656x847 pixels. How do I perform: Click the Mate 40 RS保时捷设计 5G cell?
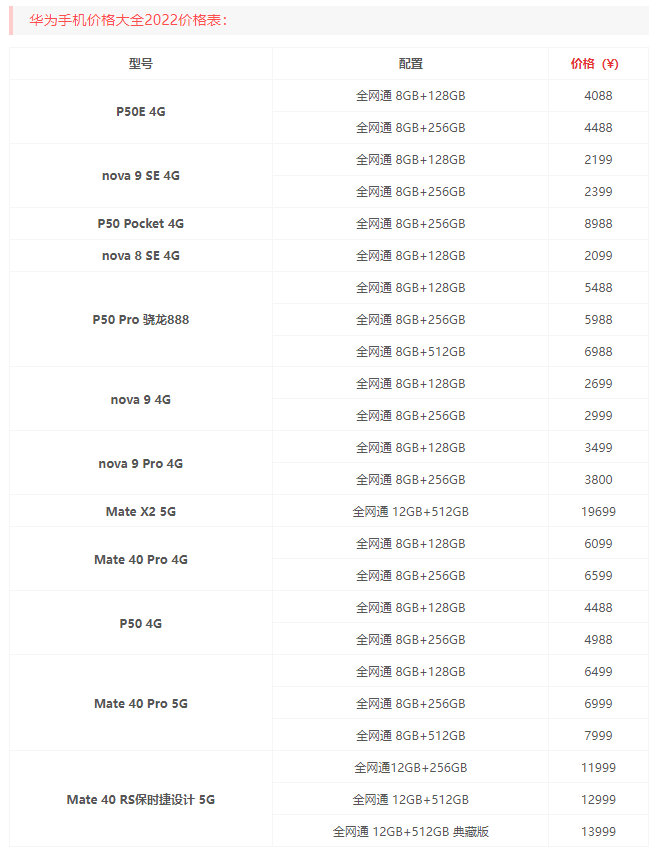click(x=141, y=800)
